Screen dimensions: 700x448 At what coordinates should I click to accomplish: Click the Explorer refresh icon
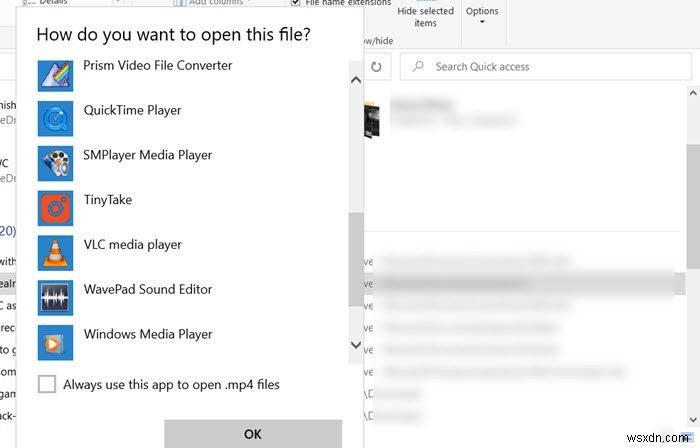[x=376, y=67]
